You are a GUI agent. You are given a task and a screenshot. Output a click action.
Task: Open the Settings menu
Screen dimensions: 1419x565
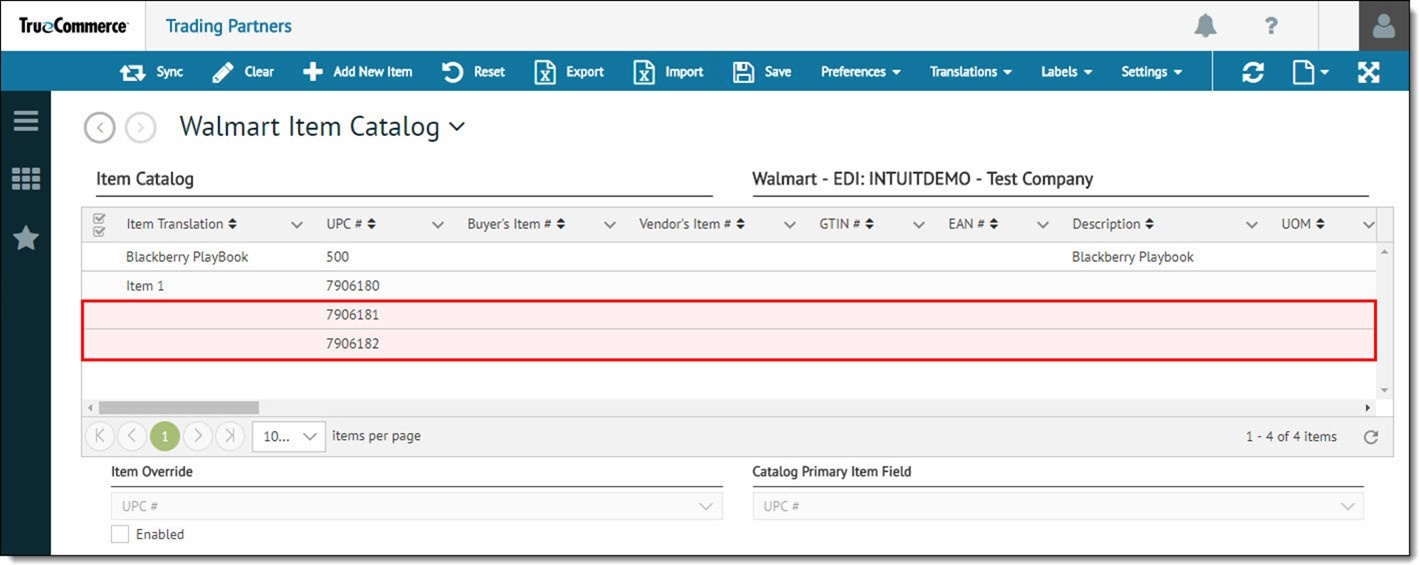tap(1152, 72)
